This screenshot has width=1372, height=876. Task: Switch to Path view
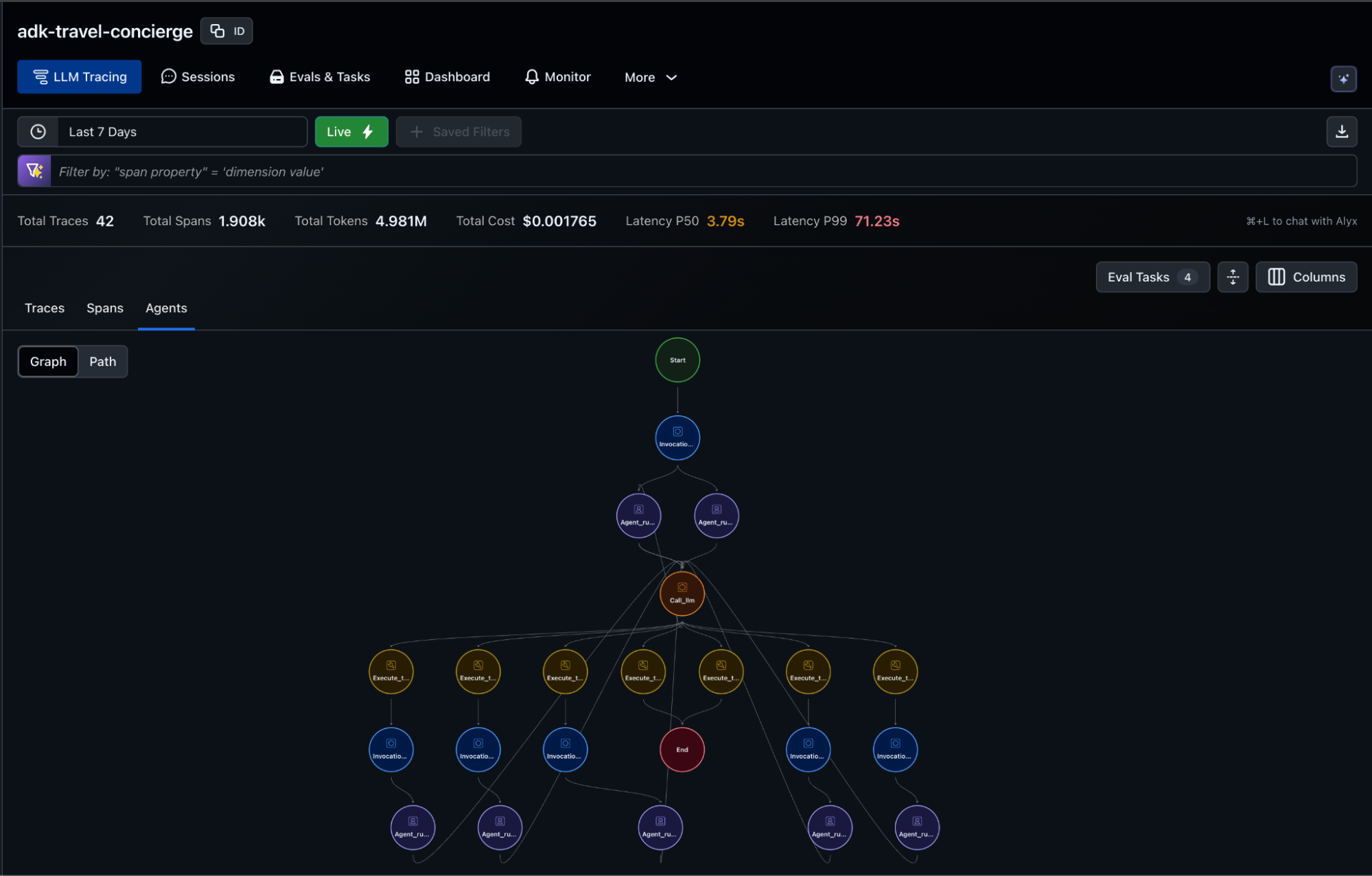[x=102, y=361]
